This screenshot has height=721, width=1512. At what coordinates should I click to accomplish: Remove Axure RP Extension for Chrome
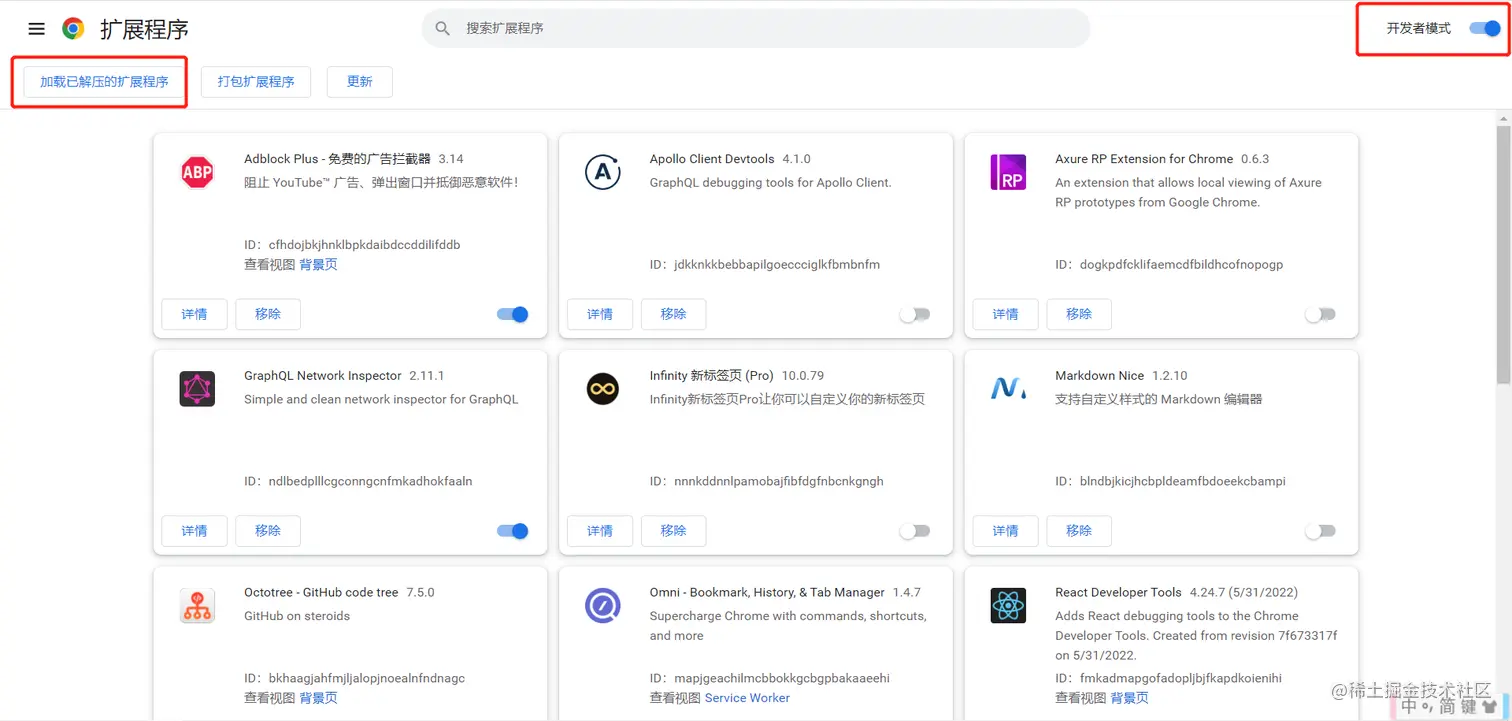pyautogui.click(x=1079, y=314)
